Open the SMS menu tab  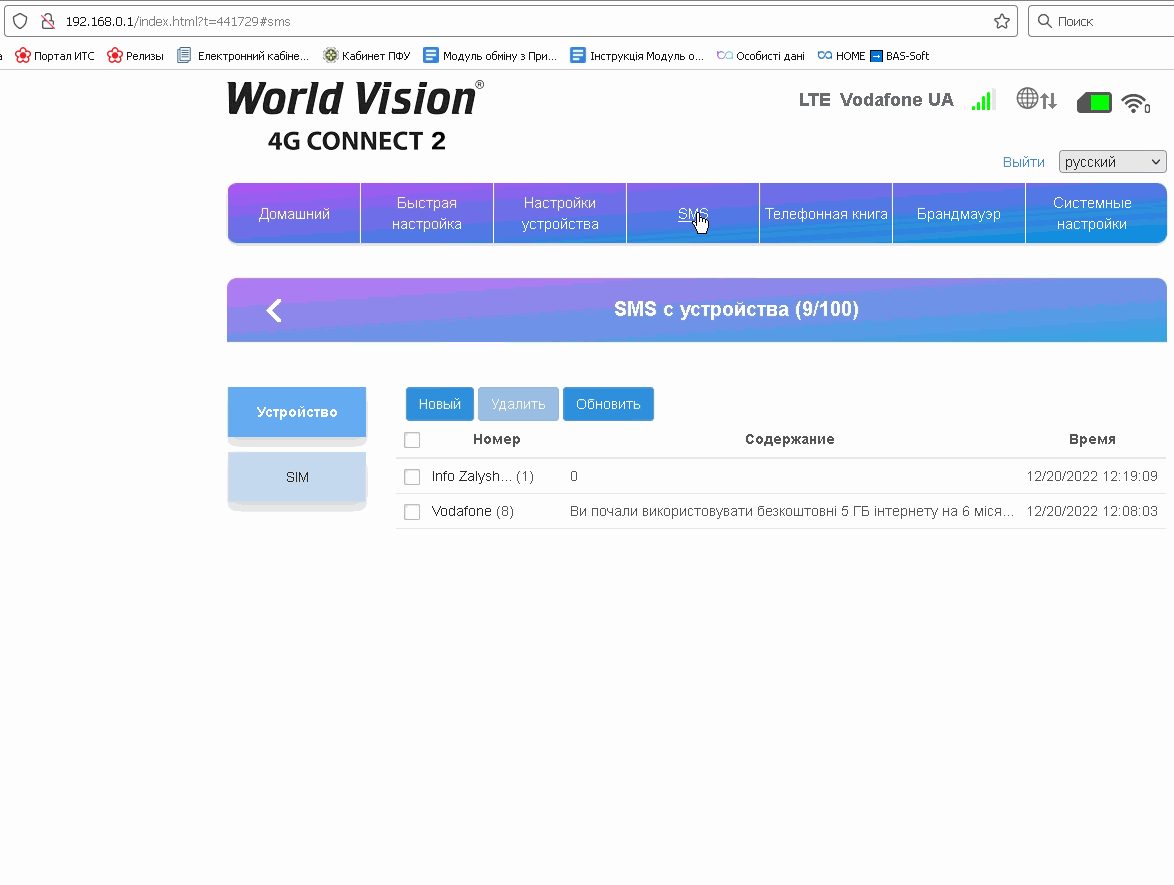693,213
